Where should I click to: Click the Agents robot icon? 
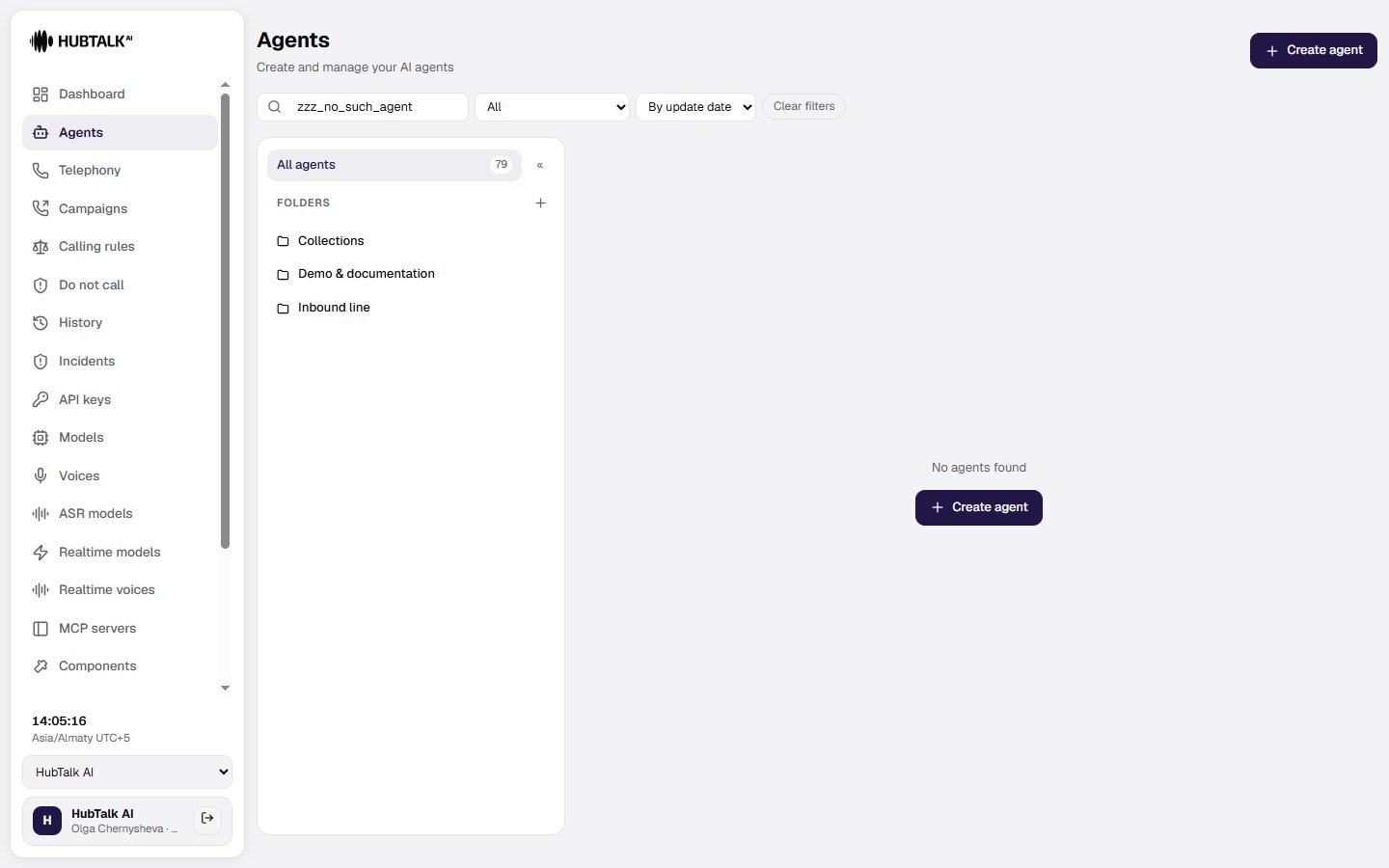click(41, 133)
